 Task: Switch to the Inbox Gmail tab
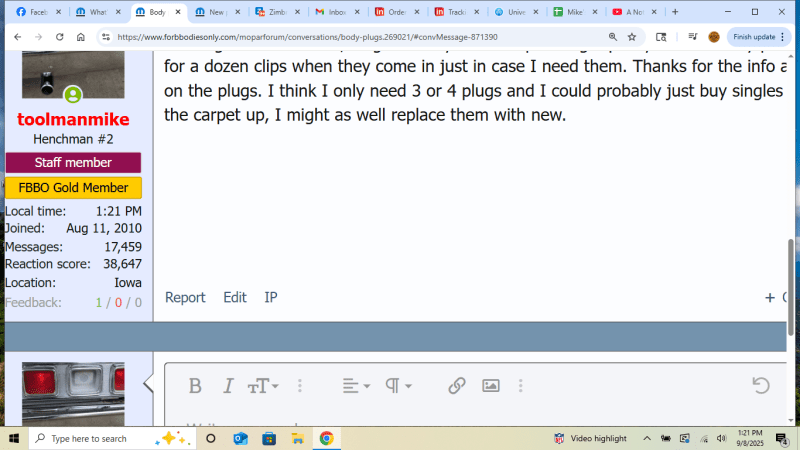point(334,12)
